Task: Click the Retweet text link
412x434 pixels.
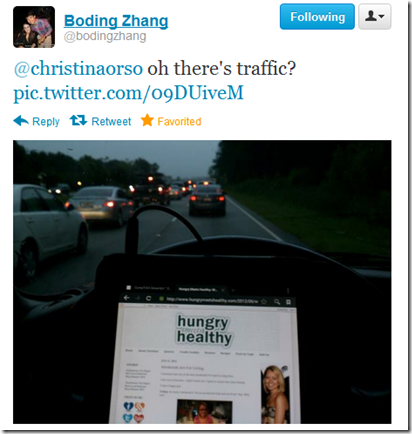Action: pos(111,122)
